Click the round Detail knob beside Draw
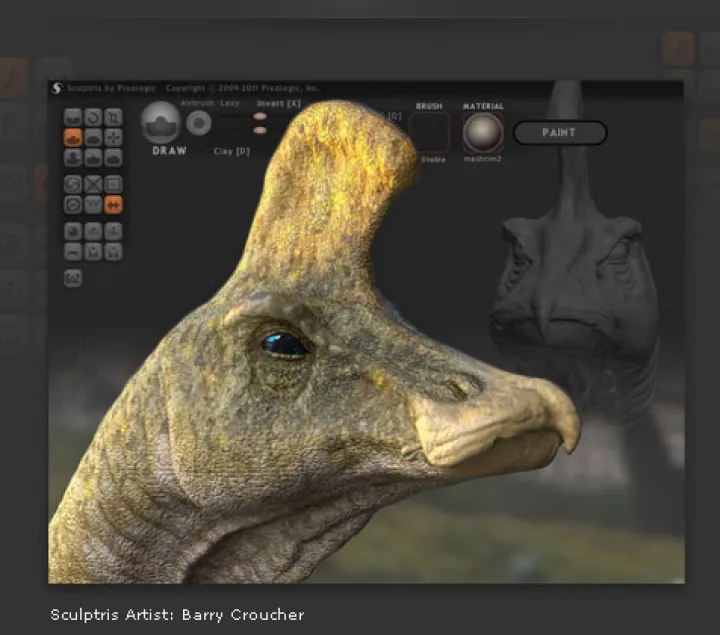720x635 pixels. (x=199, y=123)
